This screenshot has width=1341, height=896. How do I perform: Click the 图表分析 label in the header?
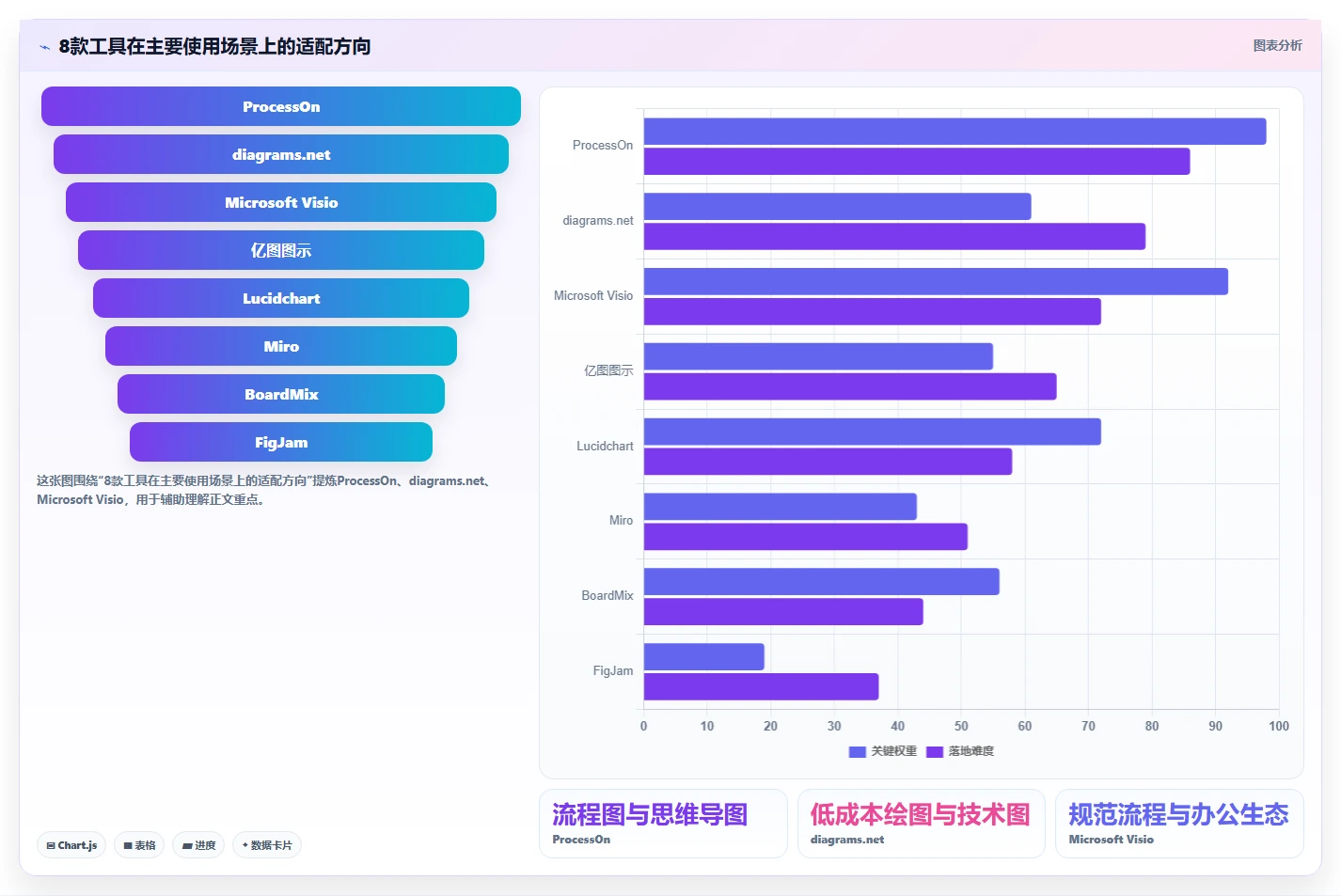tap(1277, 45)
